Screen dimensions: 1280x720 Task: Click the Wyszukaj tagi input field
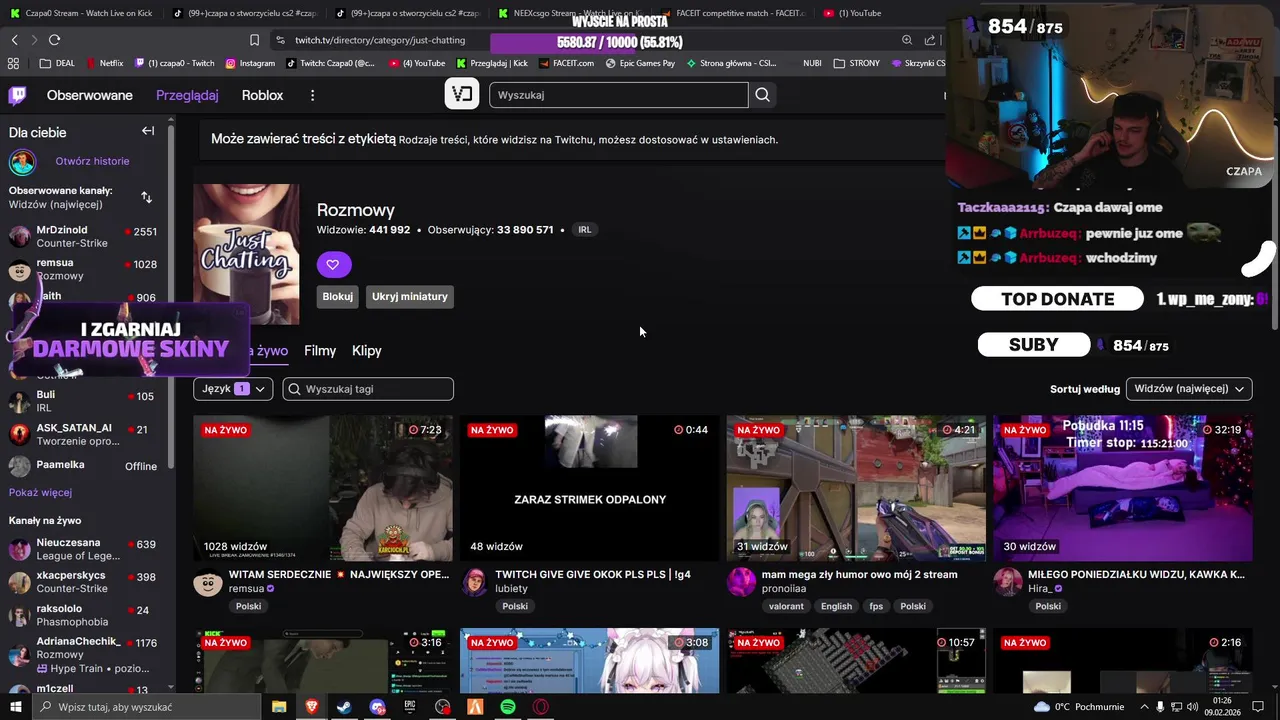(x=368, y=389)
